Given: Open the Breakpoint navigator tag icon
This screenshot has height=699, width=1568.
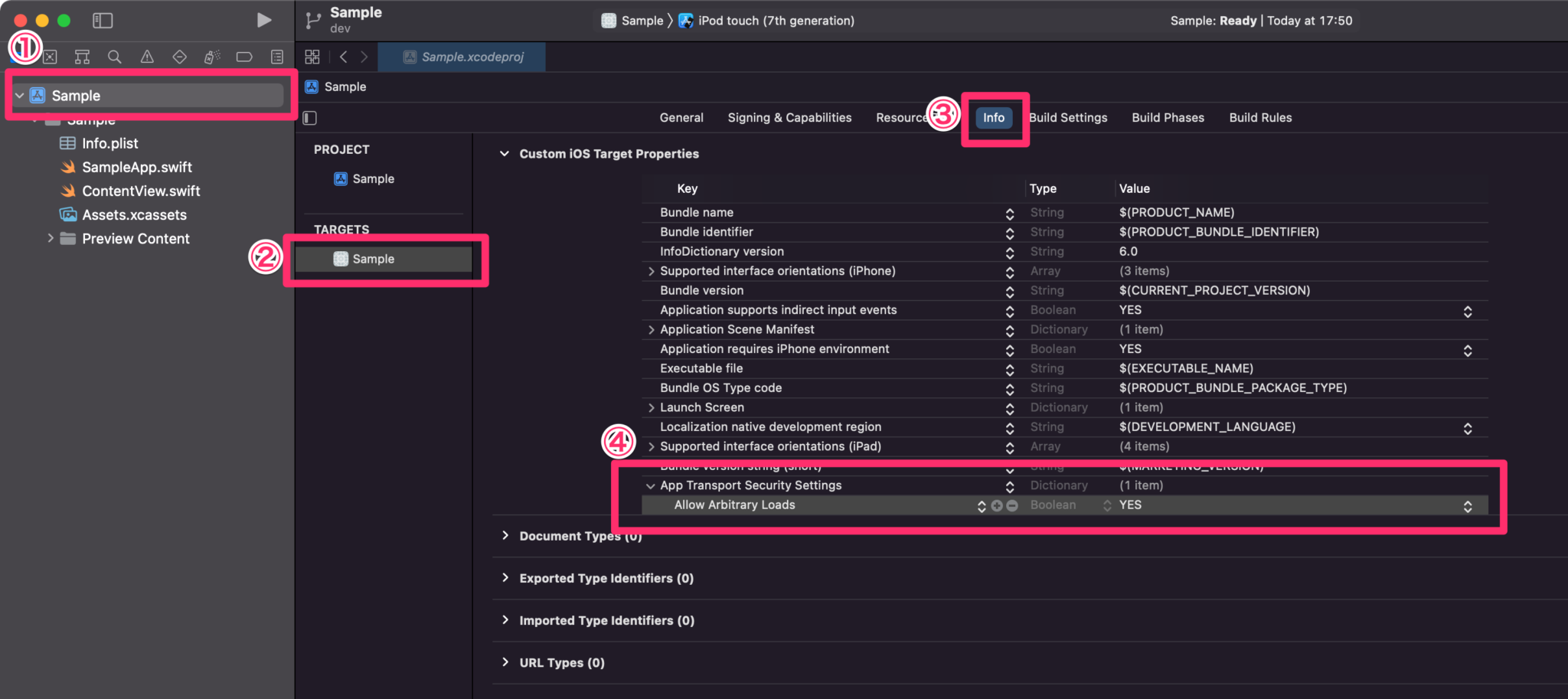Looking at the screenshot, I should click(x=244, y=56).
